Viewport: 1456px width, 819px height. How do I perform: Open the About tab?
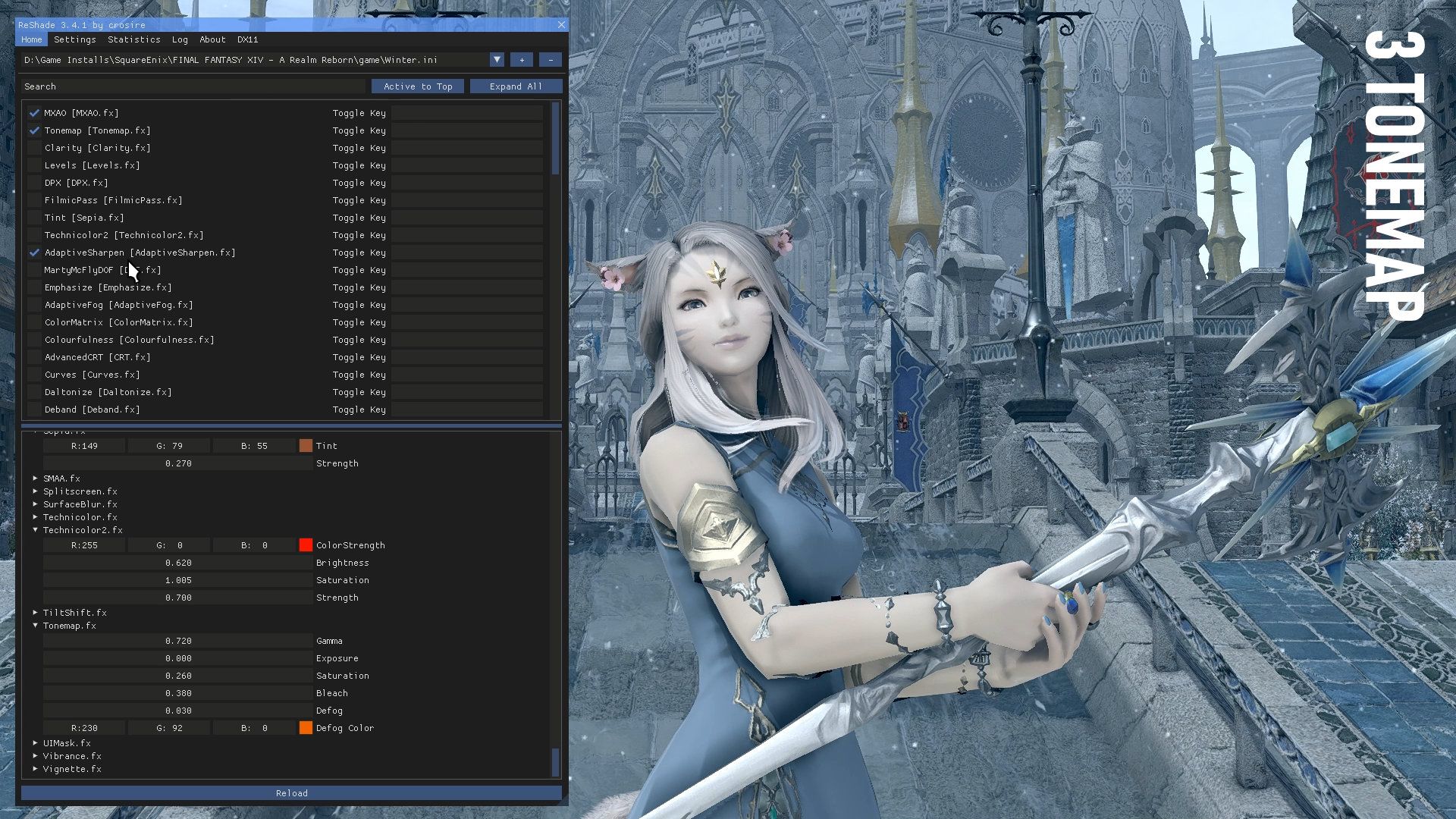[x=212, y=39]
